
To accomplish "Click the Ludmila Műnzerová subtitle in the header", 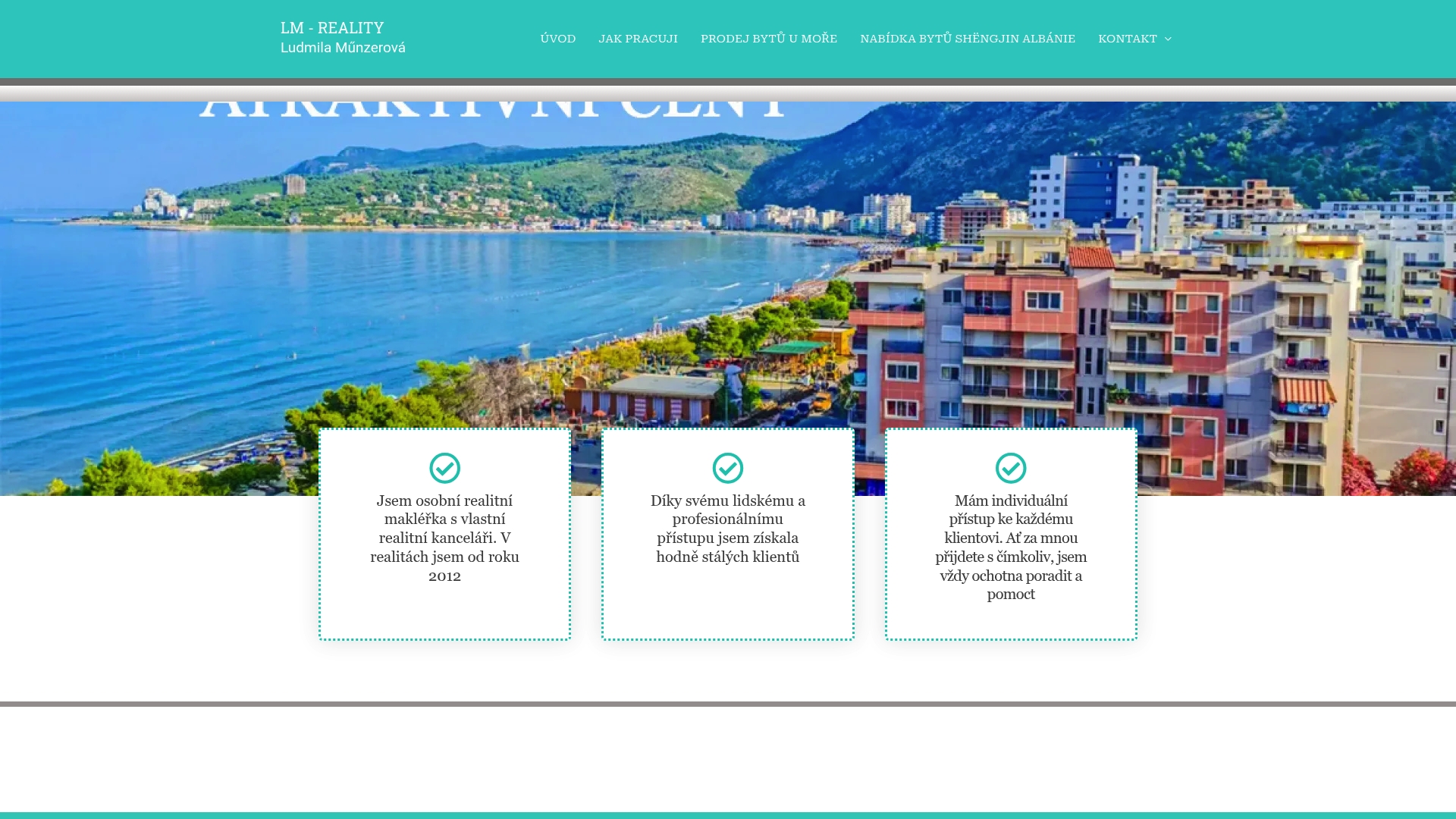I will tap(341, 47).
